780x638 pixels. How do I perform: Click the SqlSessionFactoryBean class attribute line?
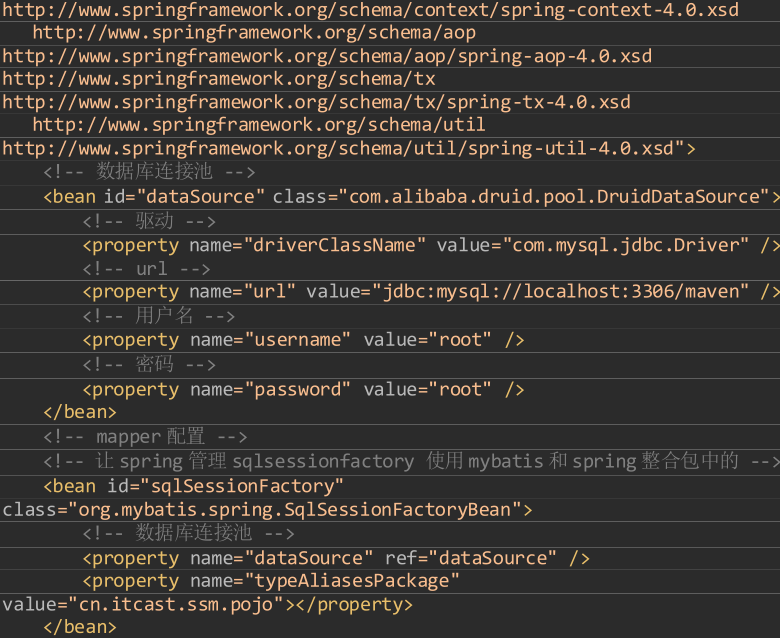coord(268,510)
